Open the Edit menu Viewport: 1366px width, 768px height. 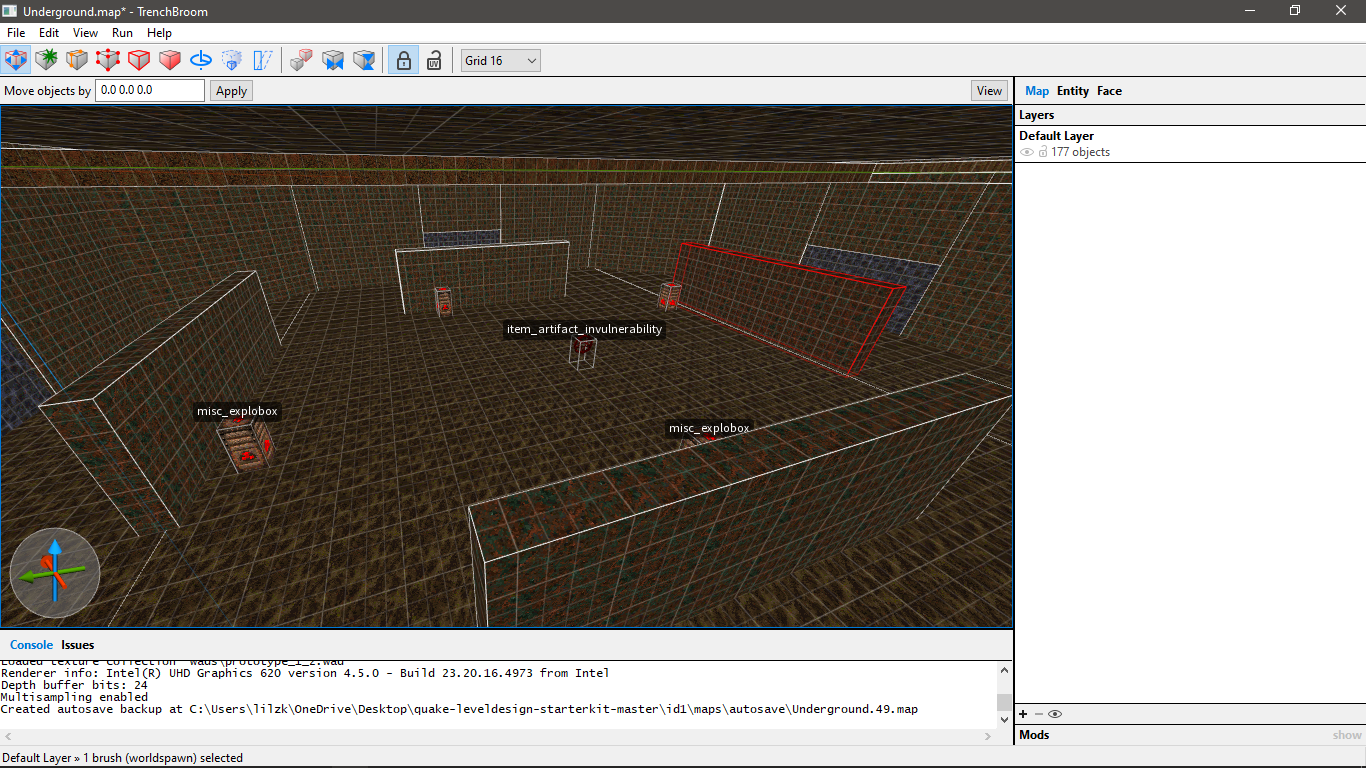point(49,33)
